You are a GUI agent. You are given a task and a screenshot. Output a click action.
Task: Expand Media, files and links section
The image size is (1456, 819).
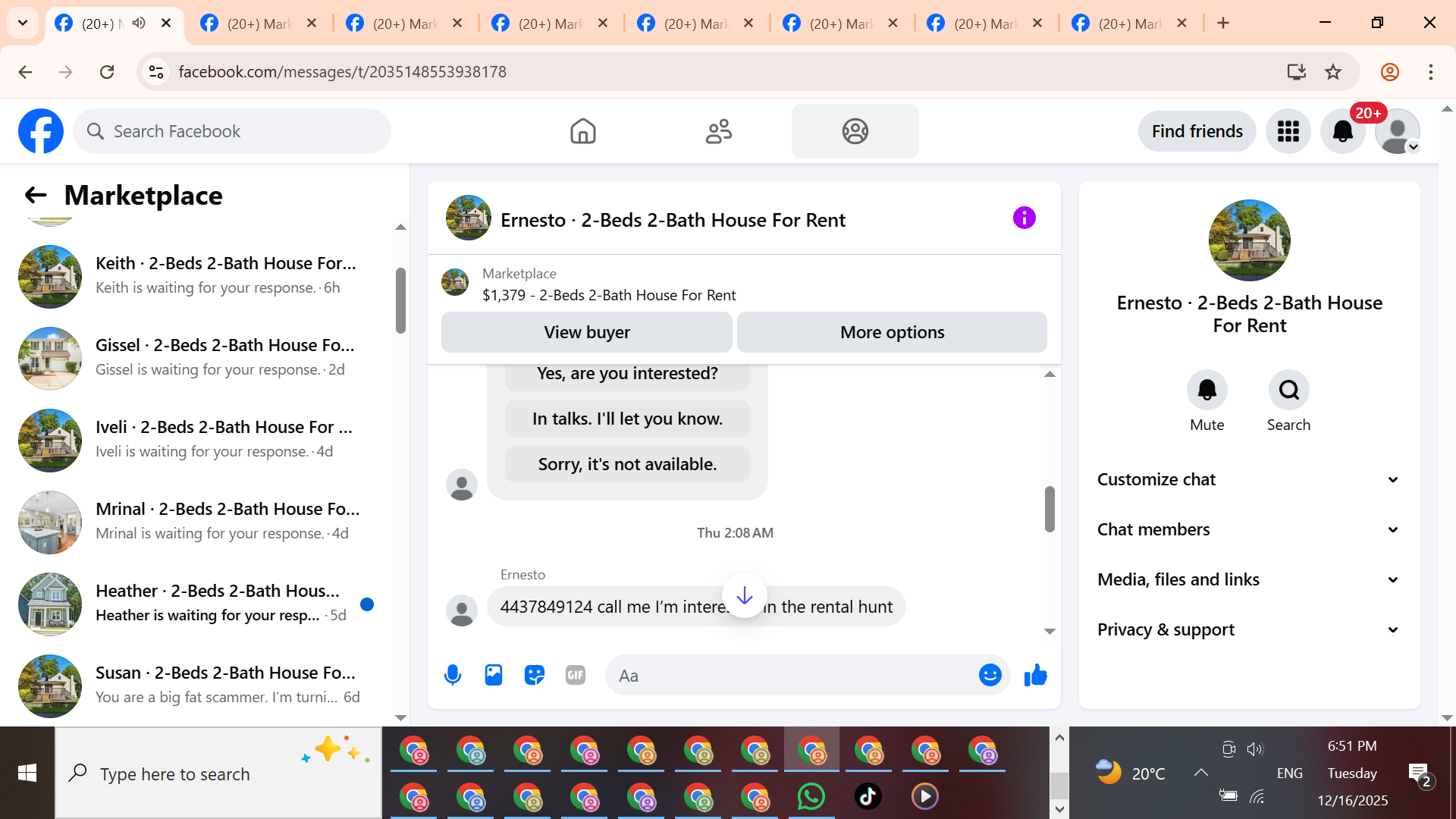1249,579
